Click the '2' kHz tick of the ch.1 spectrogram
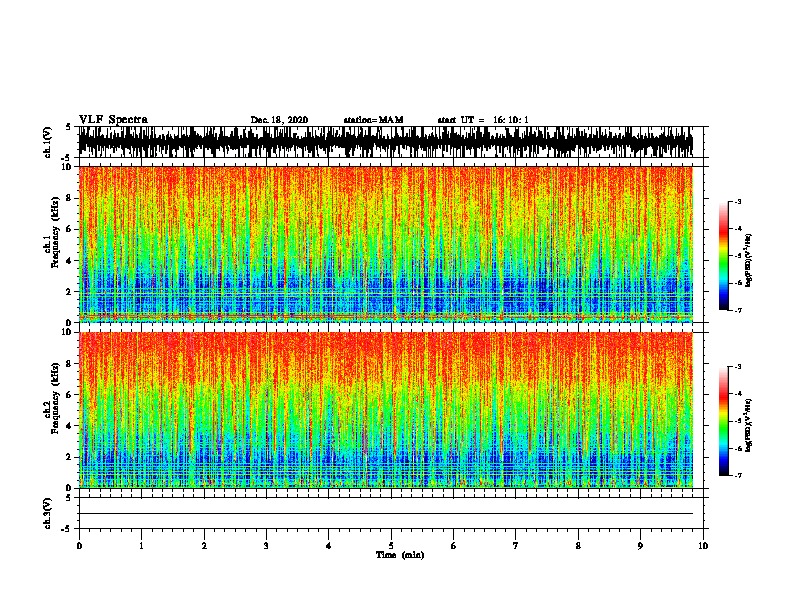This screenshot has width=792, height=612. click(69, 292)
